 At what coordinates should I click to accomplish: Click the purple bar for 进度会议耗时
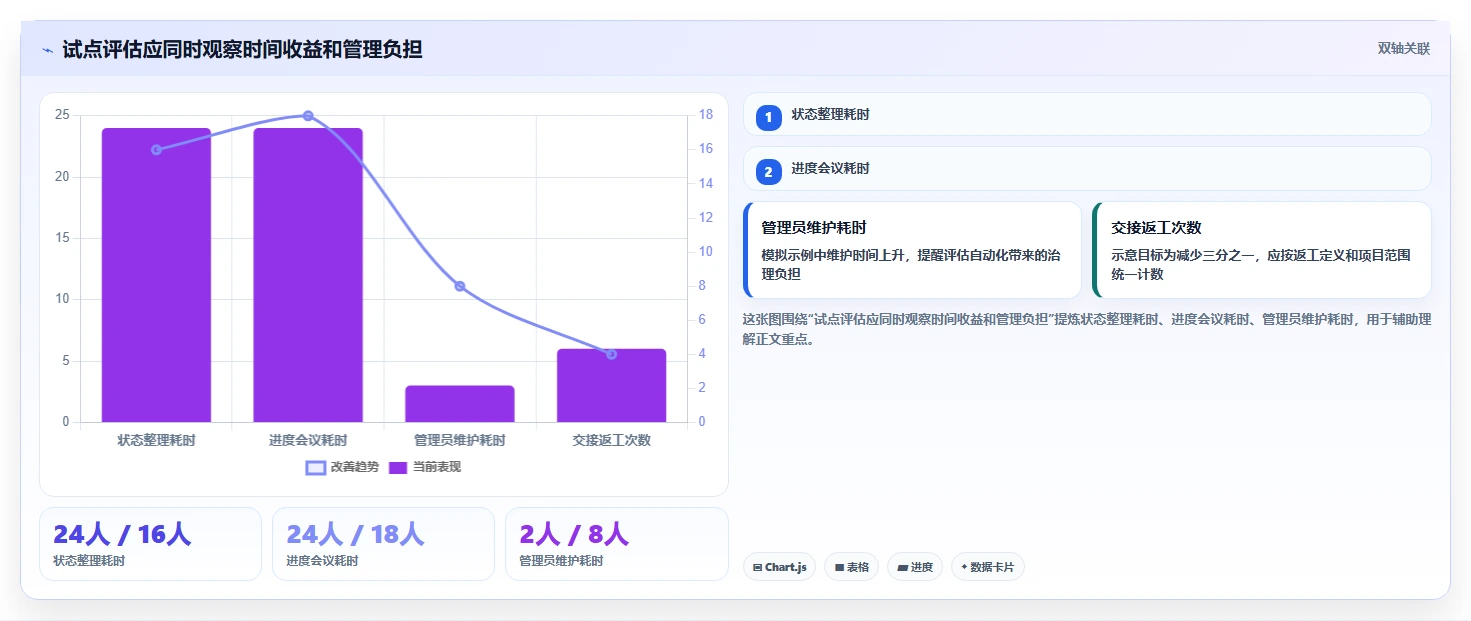[308, 275]
